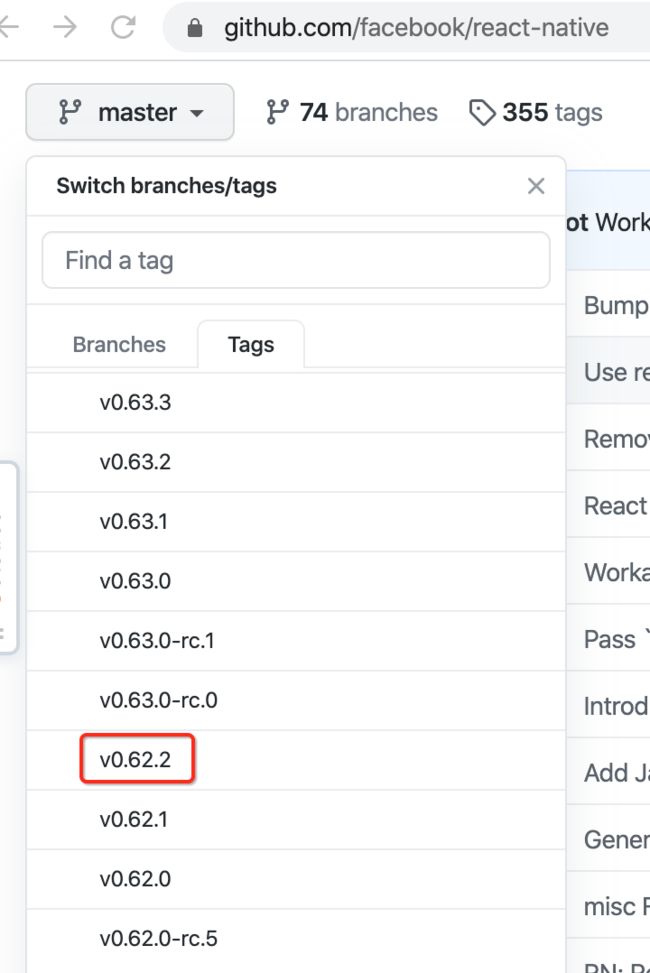Click the branch icon beside 74 branches
Viewport: 650px width, 973px height.
[x=277, y=112]
